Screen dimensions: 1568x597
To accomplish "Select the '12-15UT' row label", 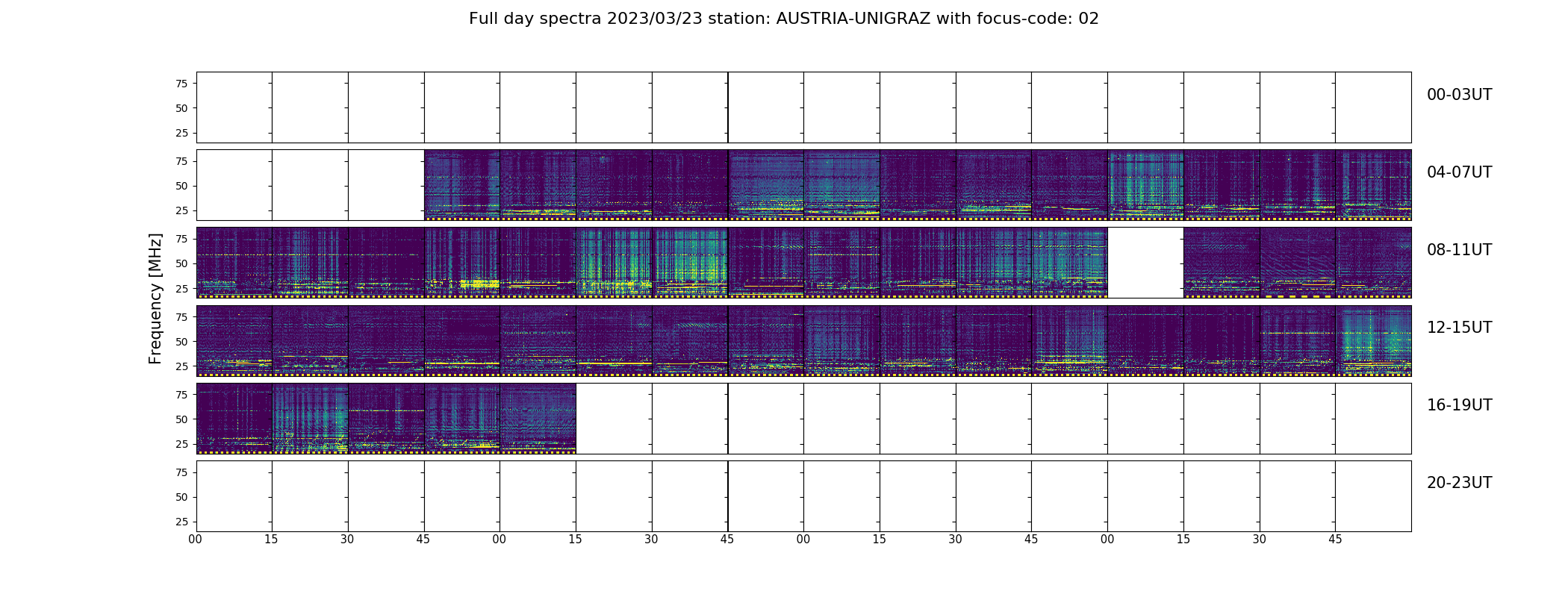I will (1459, 328).
